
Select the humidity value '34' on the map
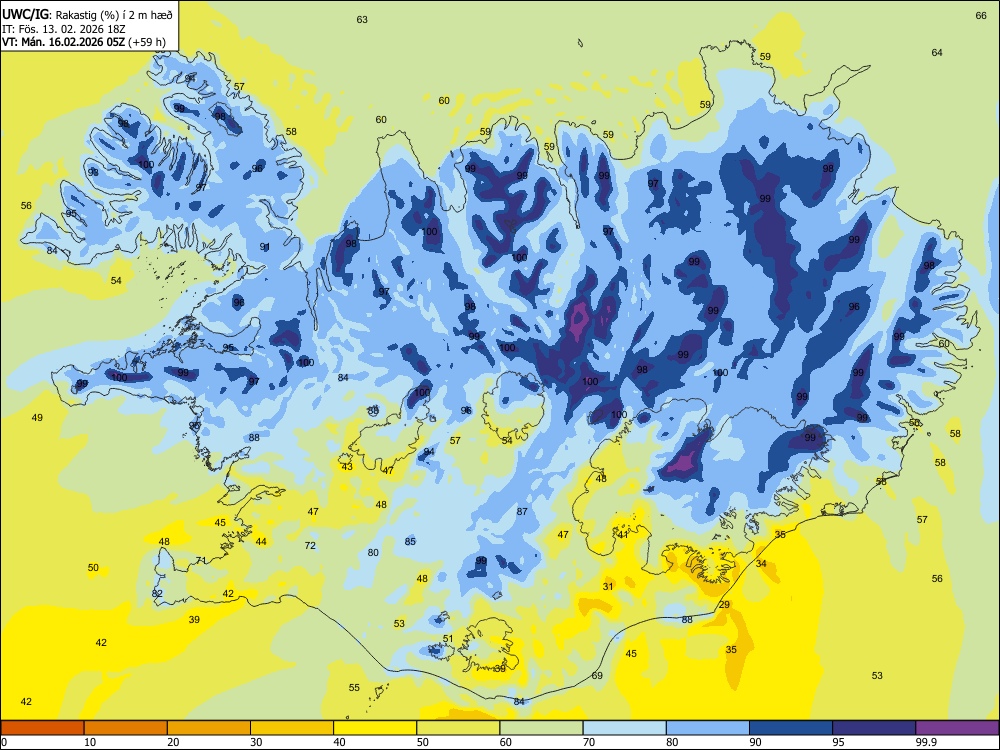coord(761,564)
